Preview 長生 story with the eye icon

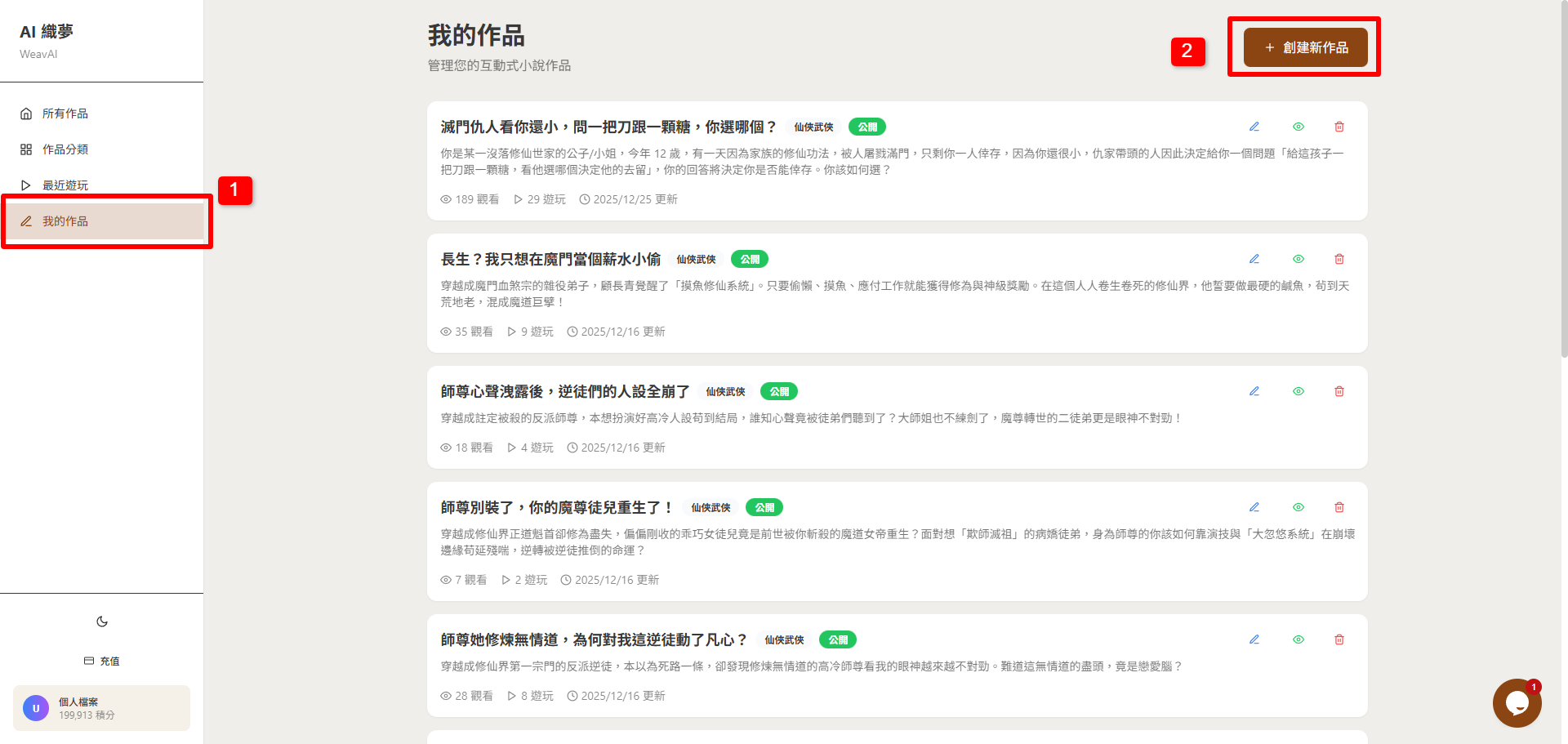pyautogui.click(x=1298, y=259)
